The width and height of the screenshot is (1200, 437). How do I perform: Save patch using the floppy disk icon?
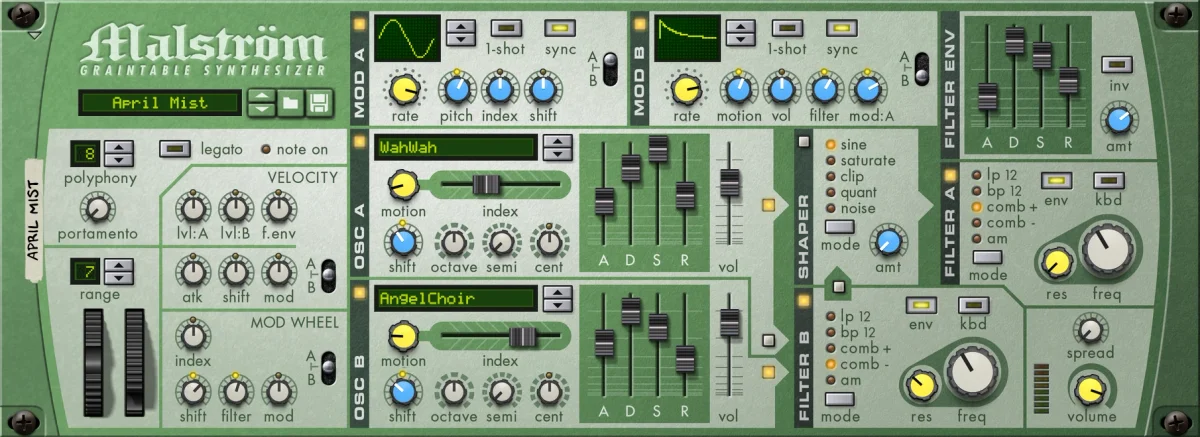pos(318,102)
